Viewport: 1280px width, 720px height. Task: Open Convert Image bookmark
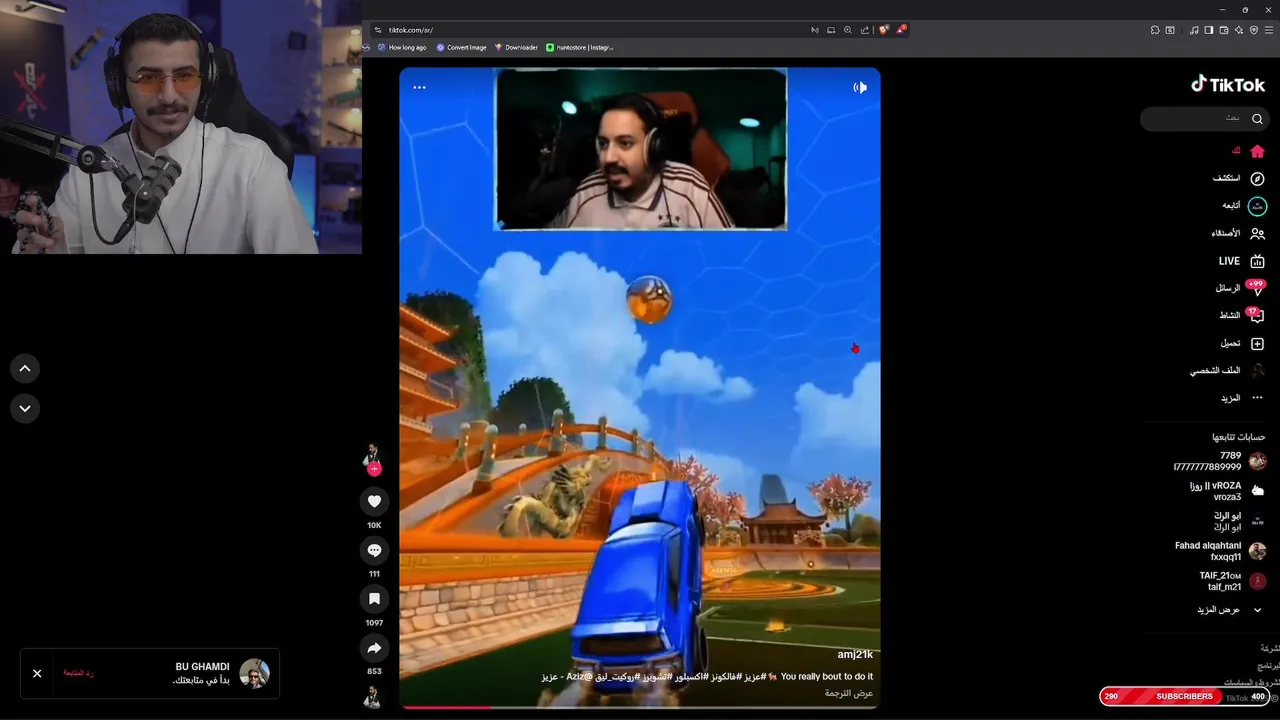click(461, 47)
